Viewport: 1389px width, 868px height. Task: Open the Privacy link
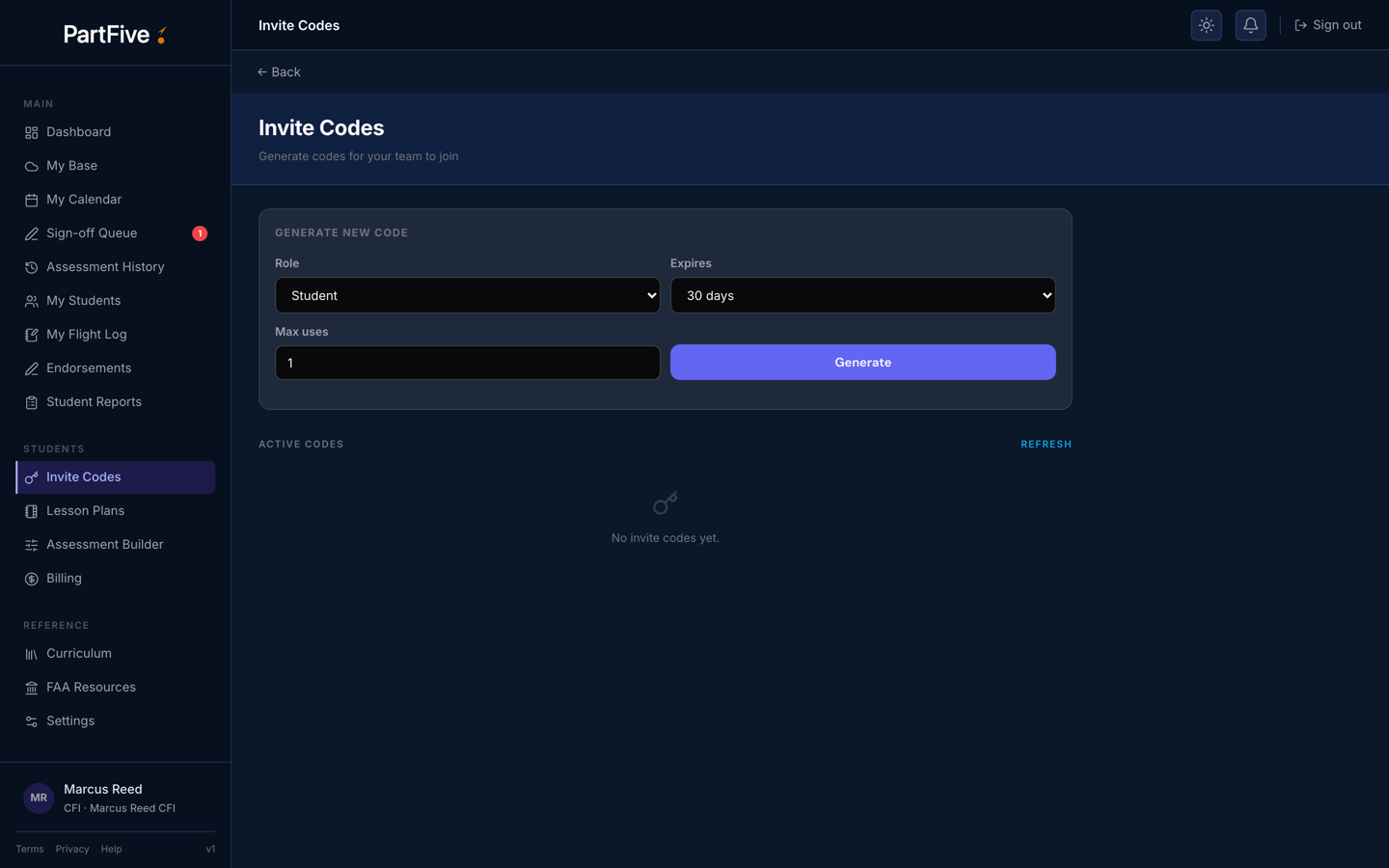coord(72,850)
